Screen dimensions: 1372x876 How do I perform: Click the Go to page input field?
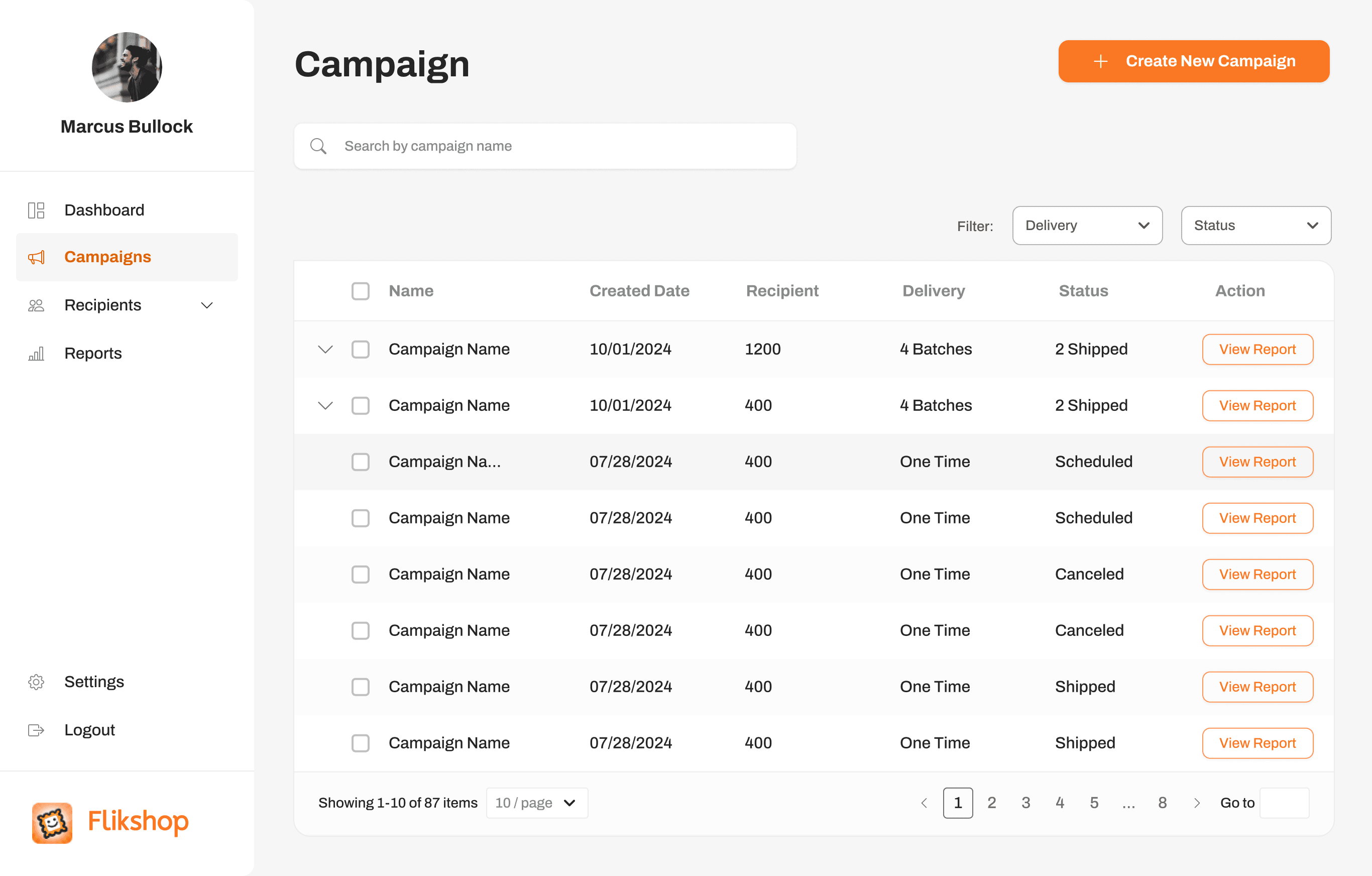tap(1284, 803)
